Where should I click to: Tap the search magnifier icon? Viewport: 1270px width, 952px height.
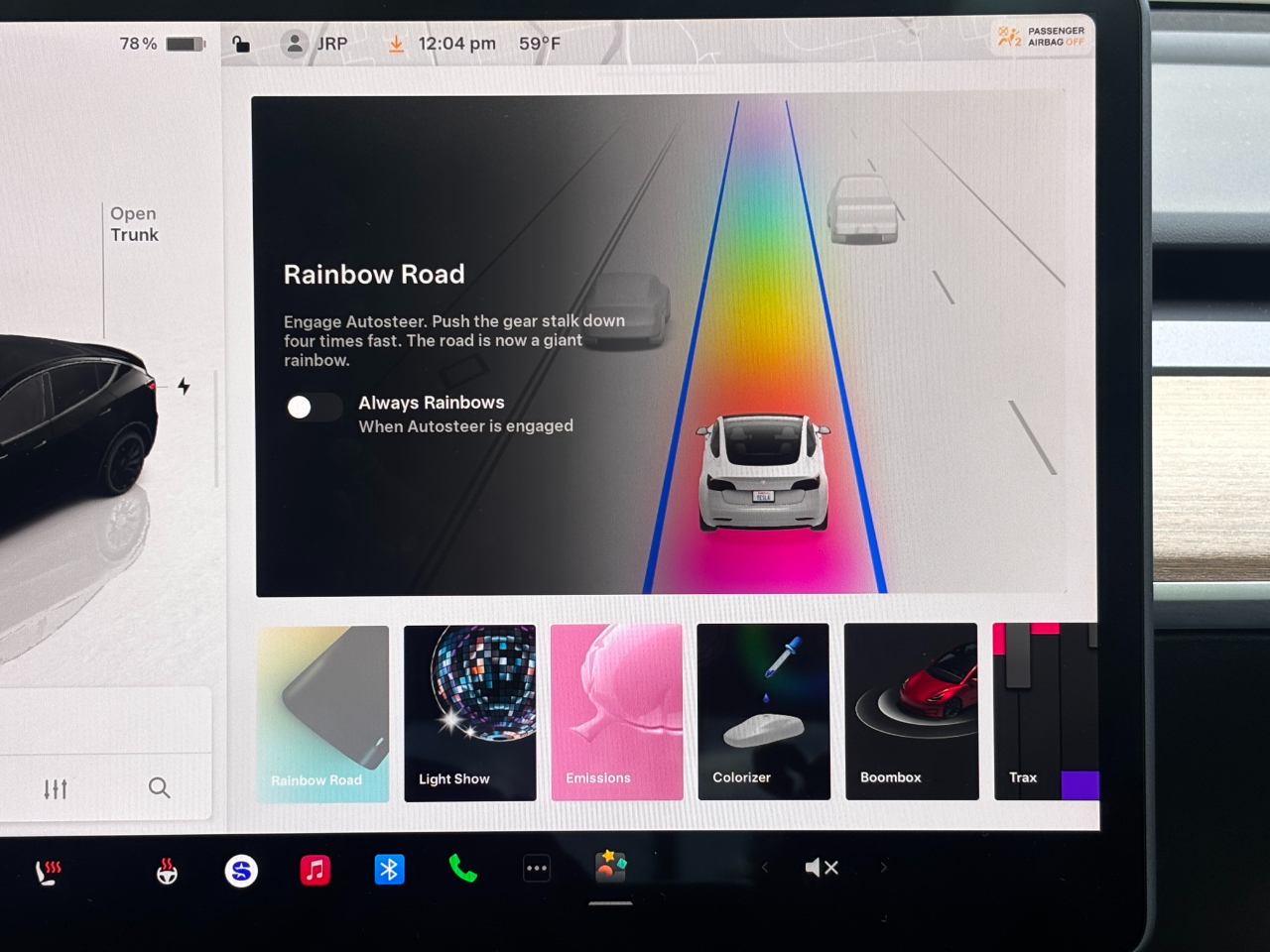tap(159, 787)
